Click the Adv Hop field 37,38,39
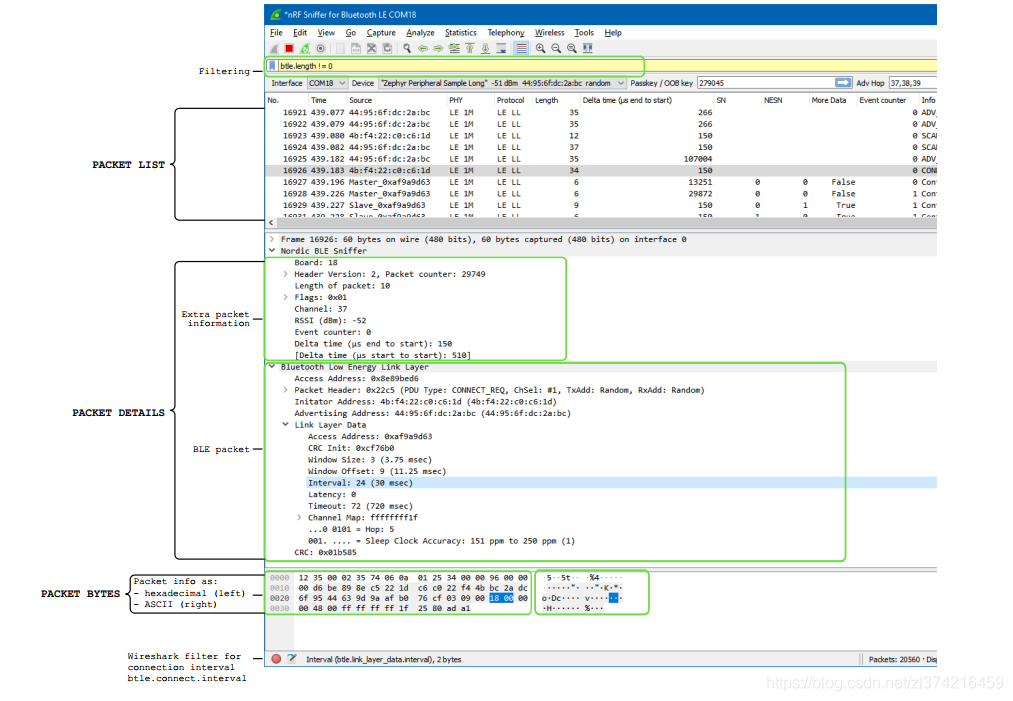 pos(912,83)
